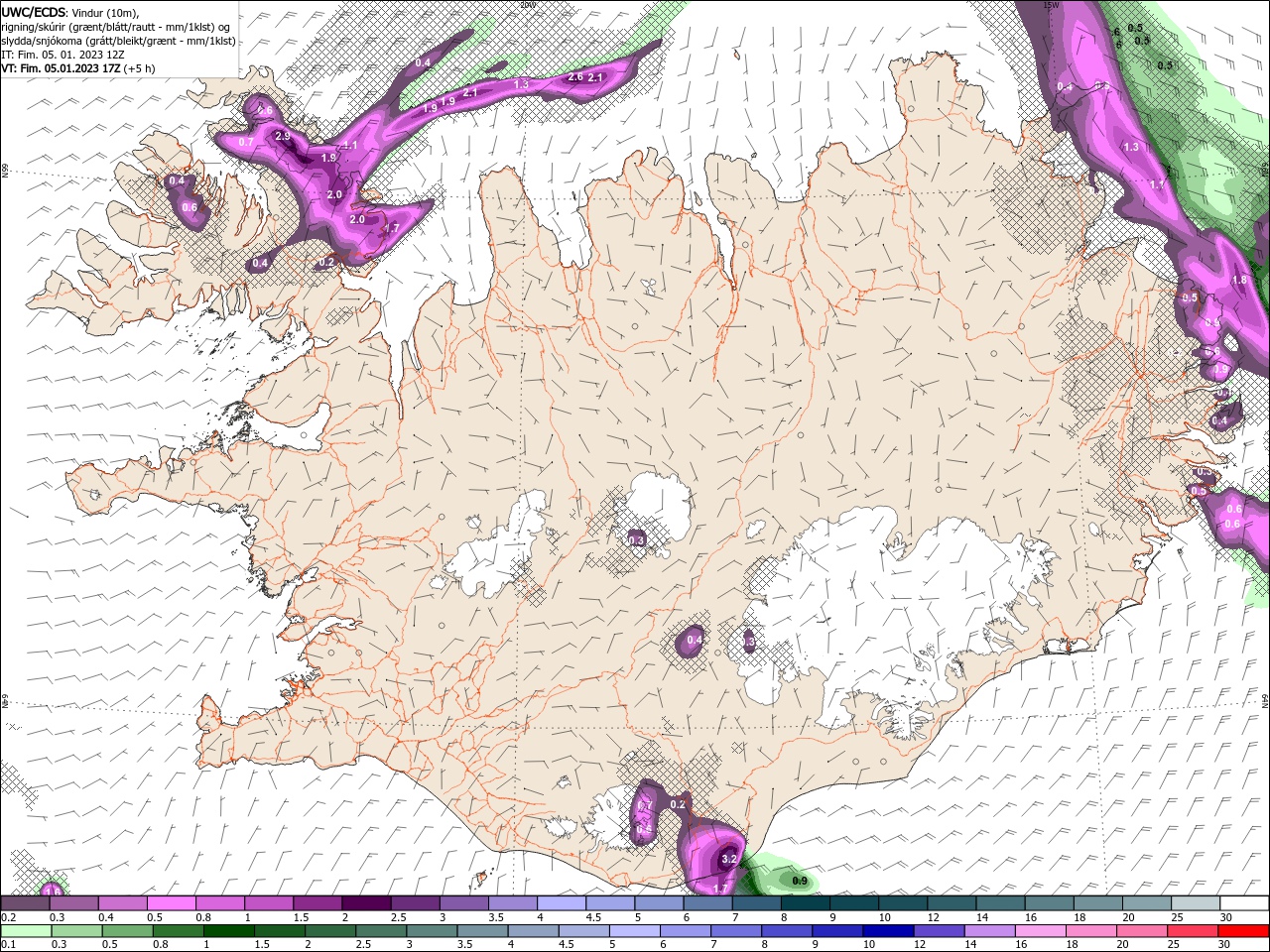Pick the white final swatch of the snow scale

[1244, 903]
